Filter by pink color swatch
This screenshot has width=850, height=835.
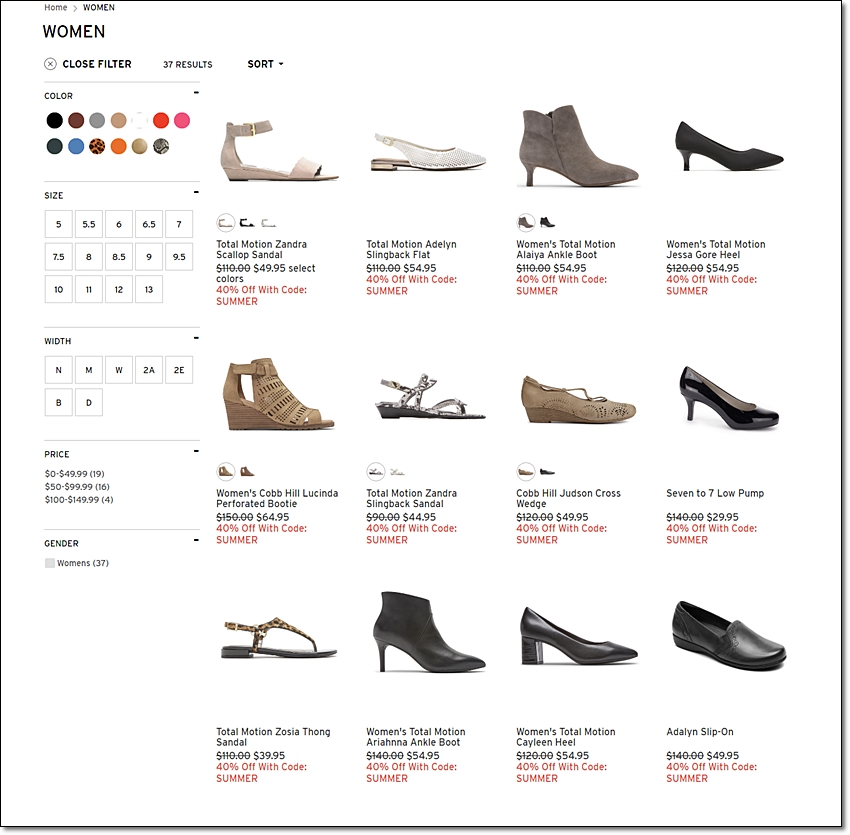(x=182, y=120)
